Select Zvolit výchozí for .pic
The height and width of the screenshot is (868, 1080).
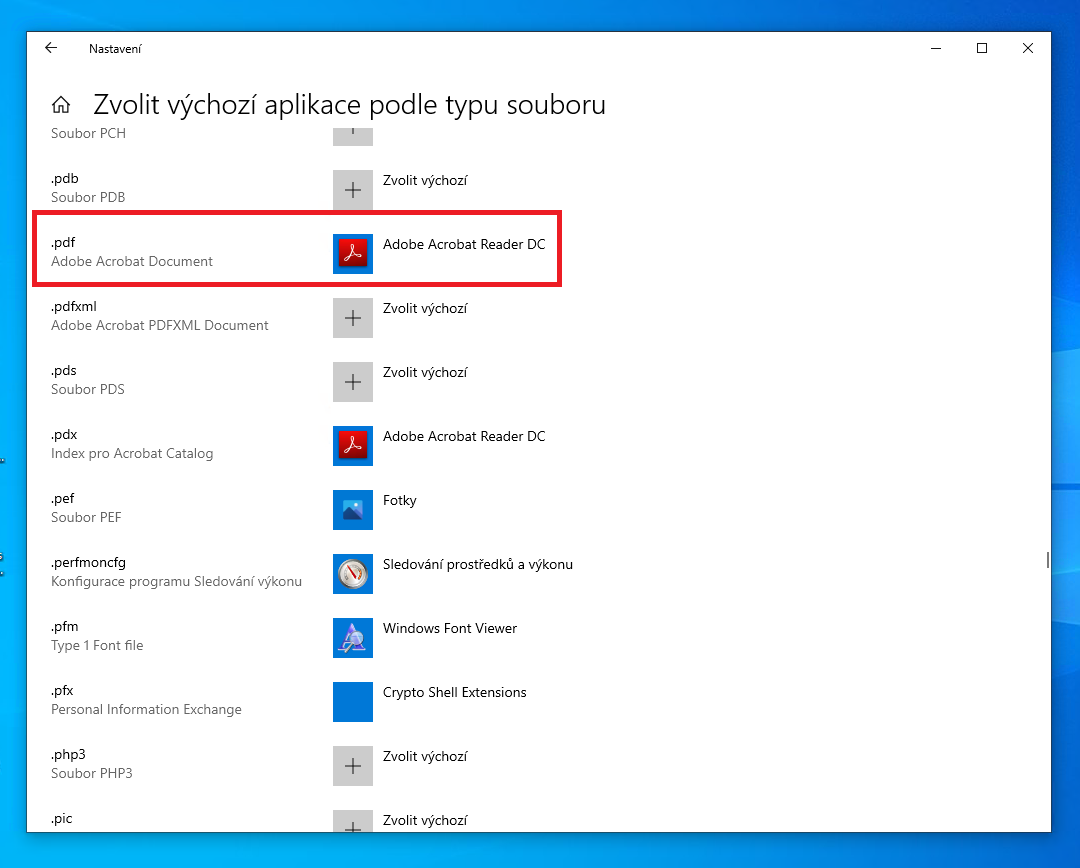pos(425,820)
